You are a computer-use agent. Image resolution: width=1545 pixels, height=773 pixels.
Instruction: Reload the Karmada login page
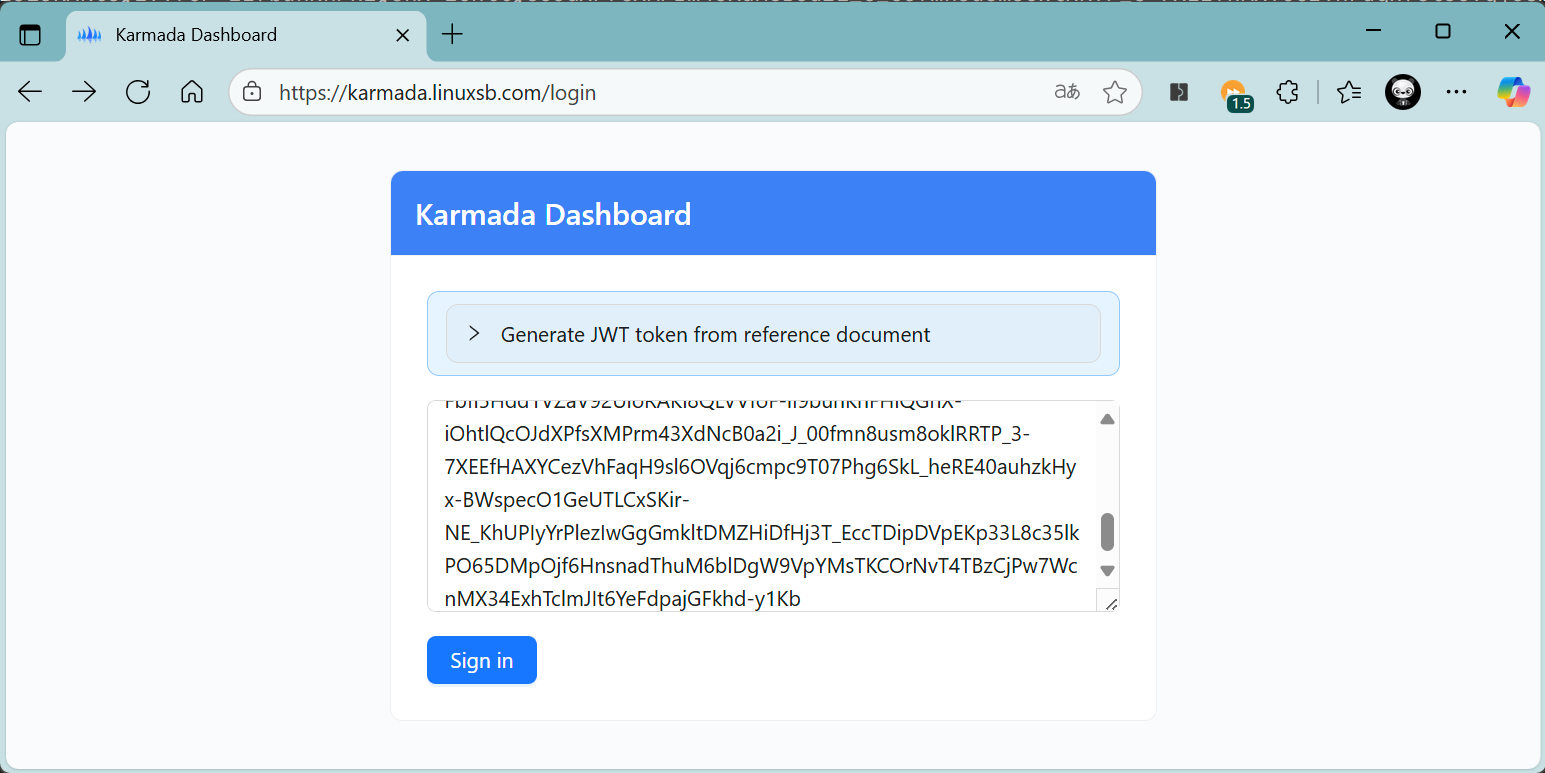pos(138,93)
